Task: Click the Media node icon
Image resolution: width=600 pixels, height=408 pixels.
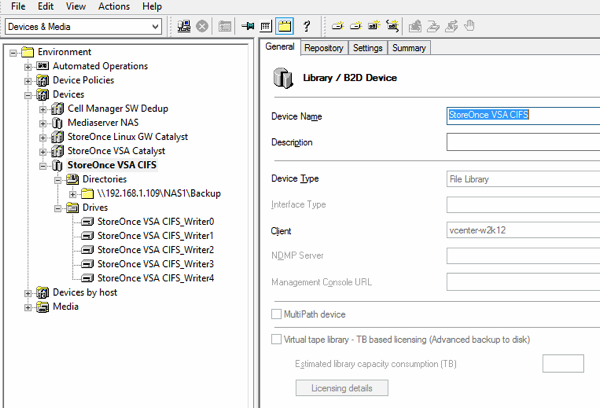Action: (42, 307)
